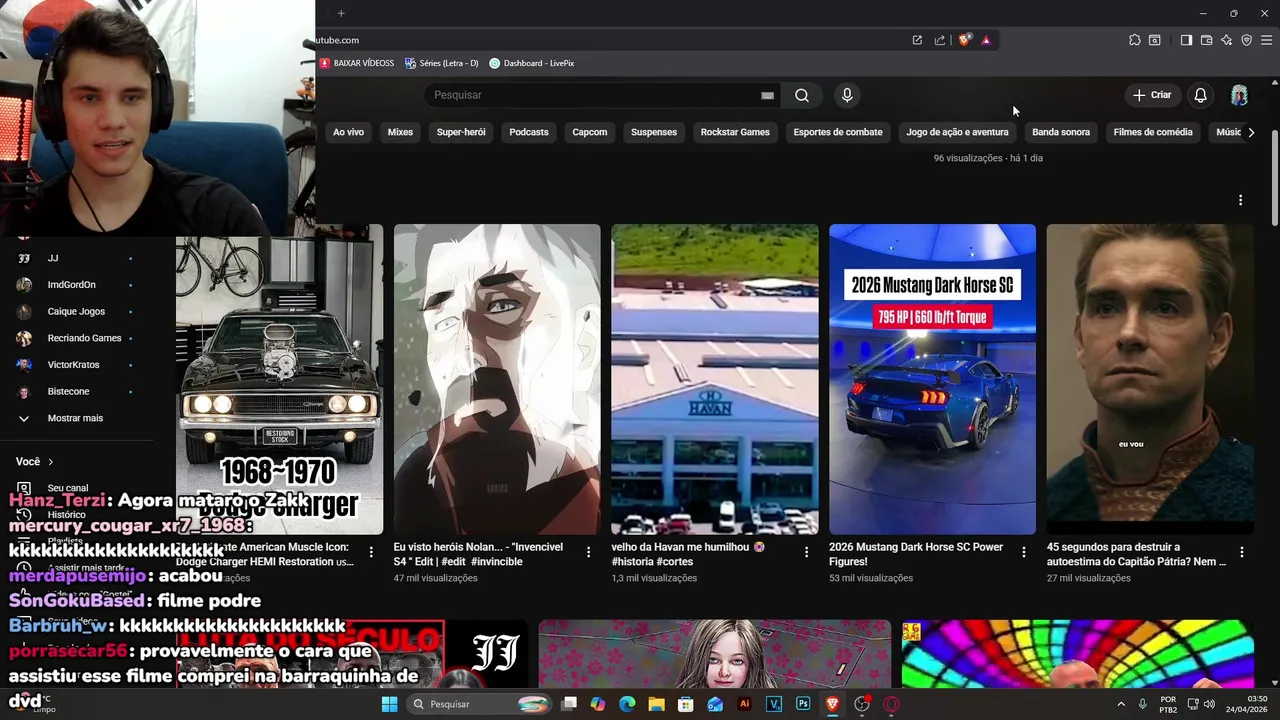Click the Brave Shields lion icon
Viewport: 1280px width, 720px height.
tap(964, 40)
